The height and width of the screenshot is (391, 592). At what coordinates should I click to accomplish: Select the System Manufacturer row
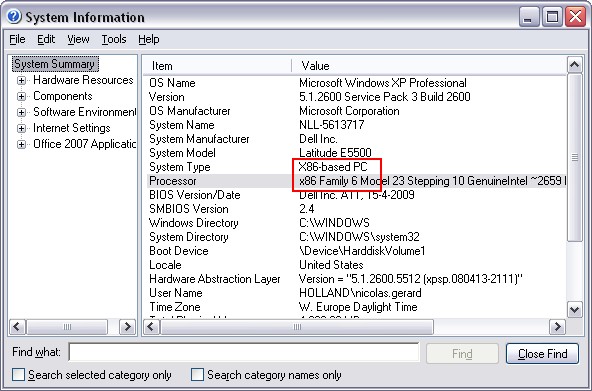[x=355, y=139]
